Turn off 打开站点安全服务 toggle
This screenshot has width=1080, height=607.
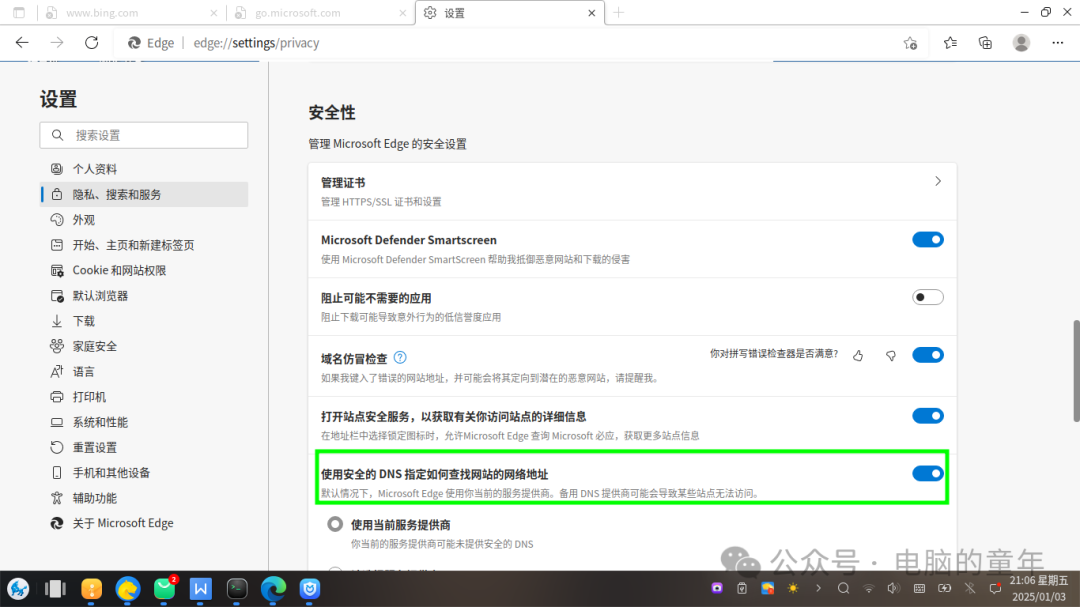point(928,416)
